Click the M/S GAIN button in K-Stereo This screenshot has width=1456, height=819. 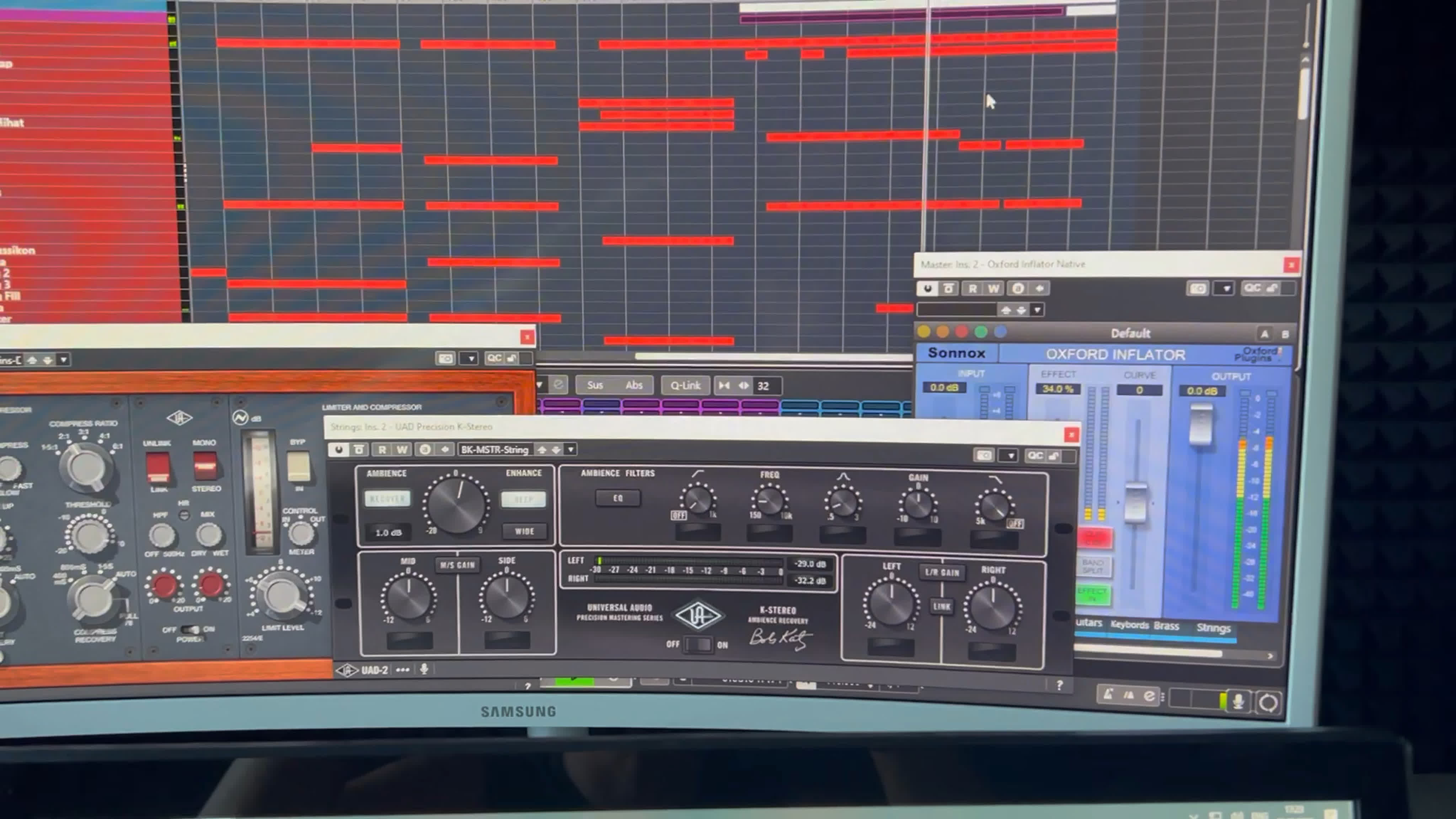[457, 565]
